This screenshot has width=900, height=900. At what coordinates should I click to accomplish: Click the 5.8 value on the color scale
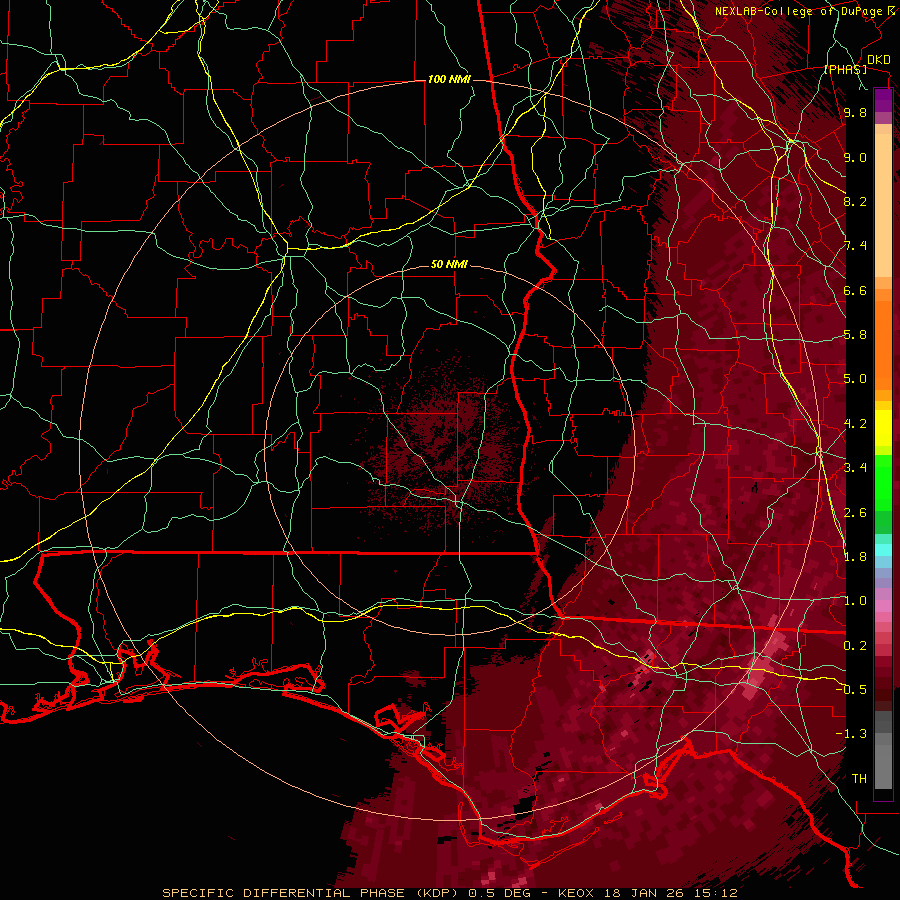pyautogui.click(x=855, y=335)
